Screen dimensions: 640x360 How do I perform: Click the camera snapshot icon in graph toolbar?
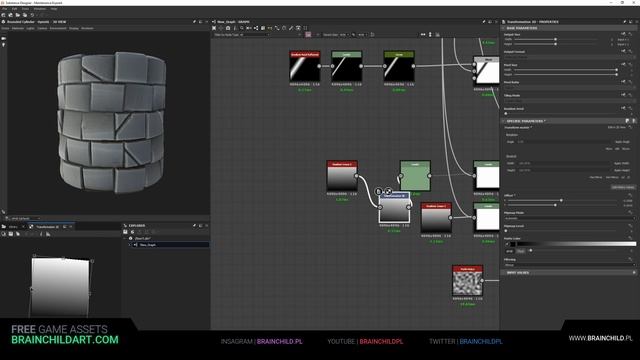pos(228,28)
